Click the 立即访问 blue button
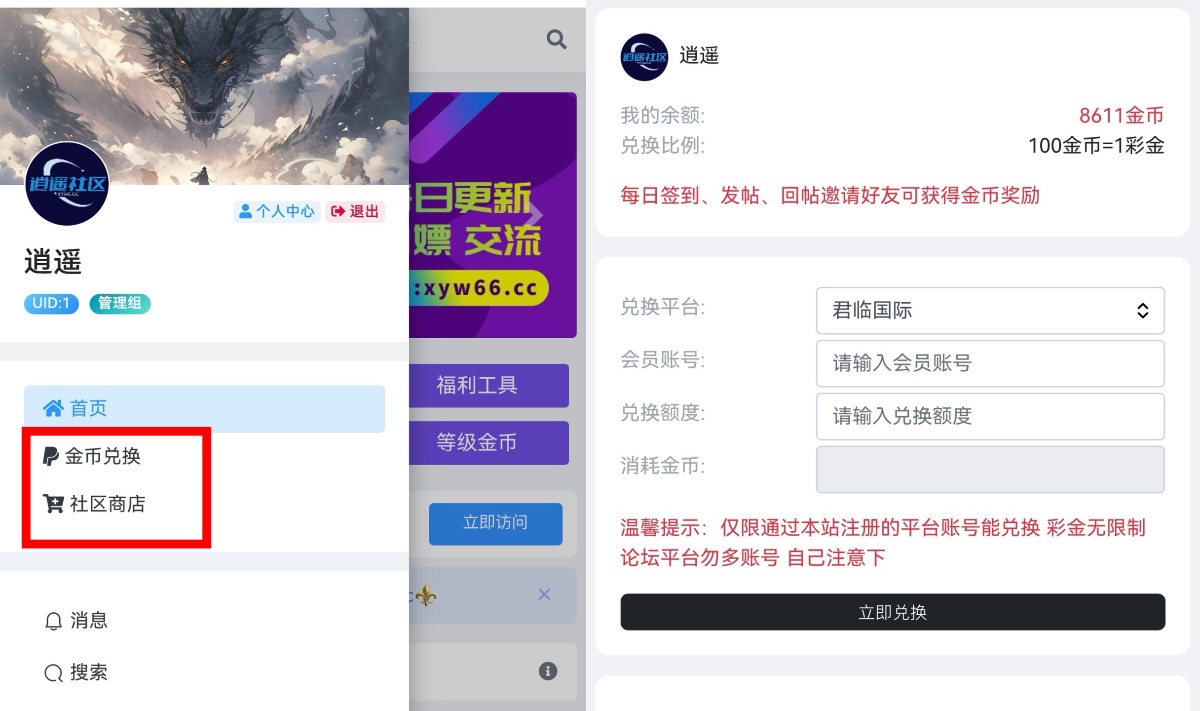Viewport: 1200px width, 711px height. (x=495, y=523)
